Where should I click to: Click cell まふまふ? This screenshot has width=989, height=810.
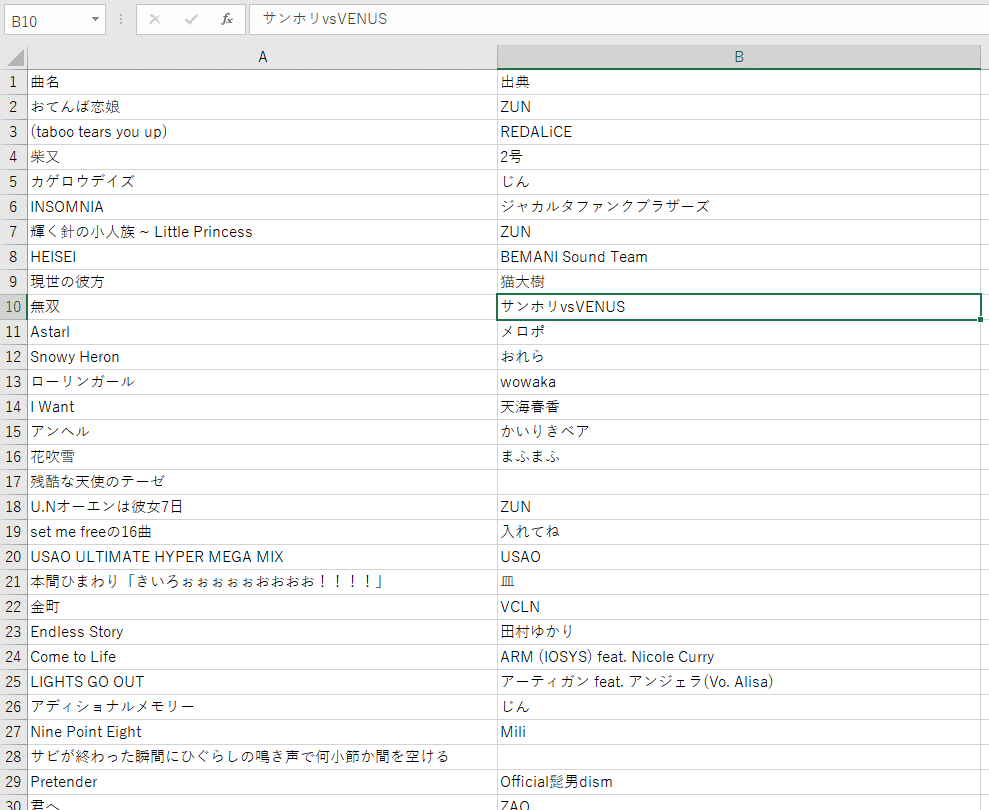click(x=739, y=457)
